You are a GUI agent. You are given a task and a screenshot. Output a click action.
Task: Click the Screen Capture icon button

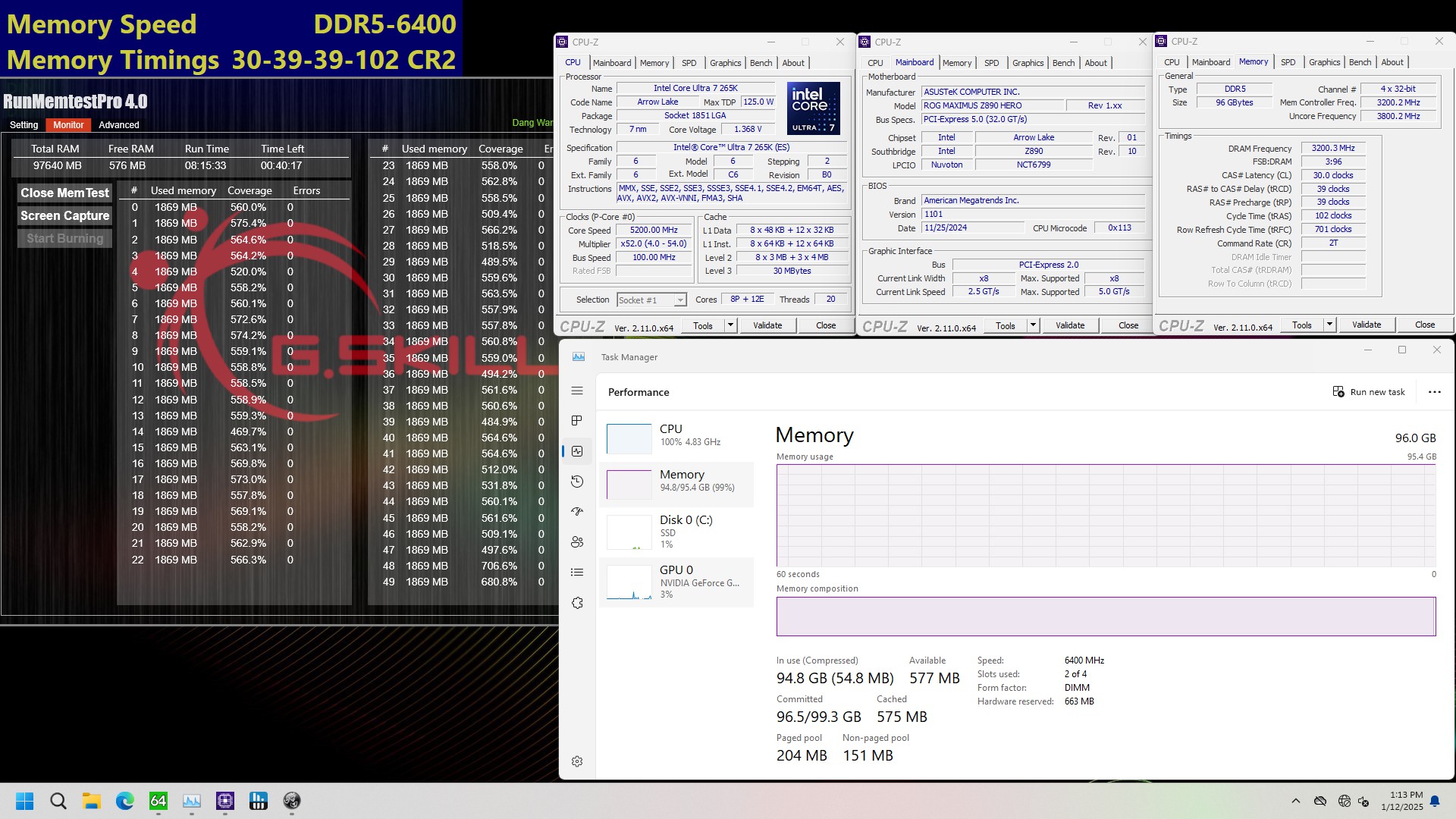tap(64, 214)
